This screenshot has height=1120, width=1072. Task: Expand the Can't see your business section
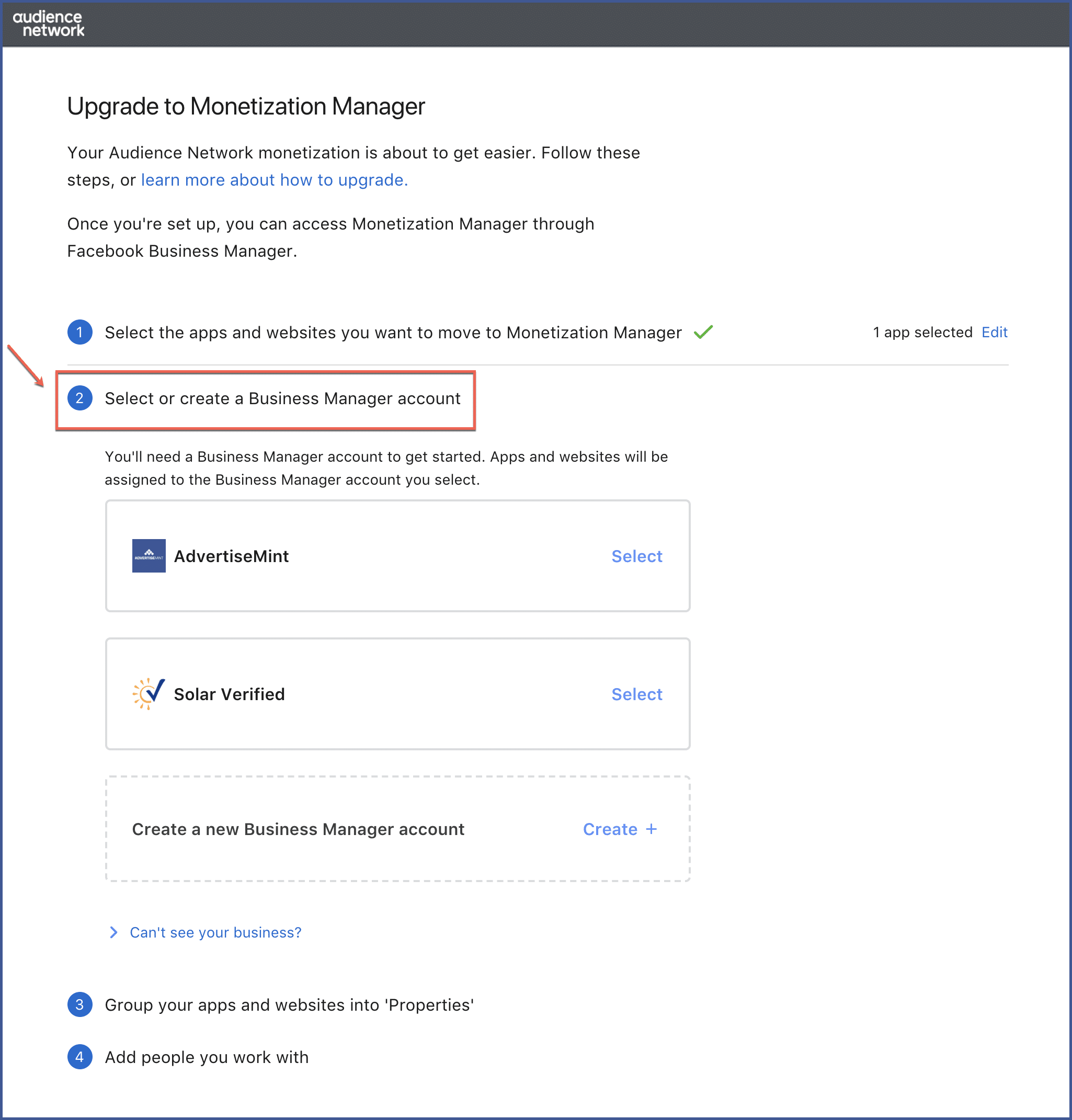coord(215,933)
